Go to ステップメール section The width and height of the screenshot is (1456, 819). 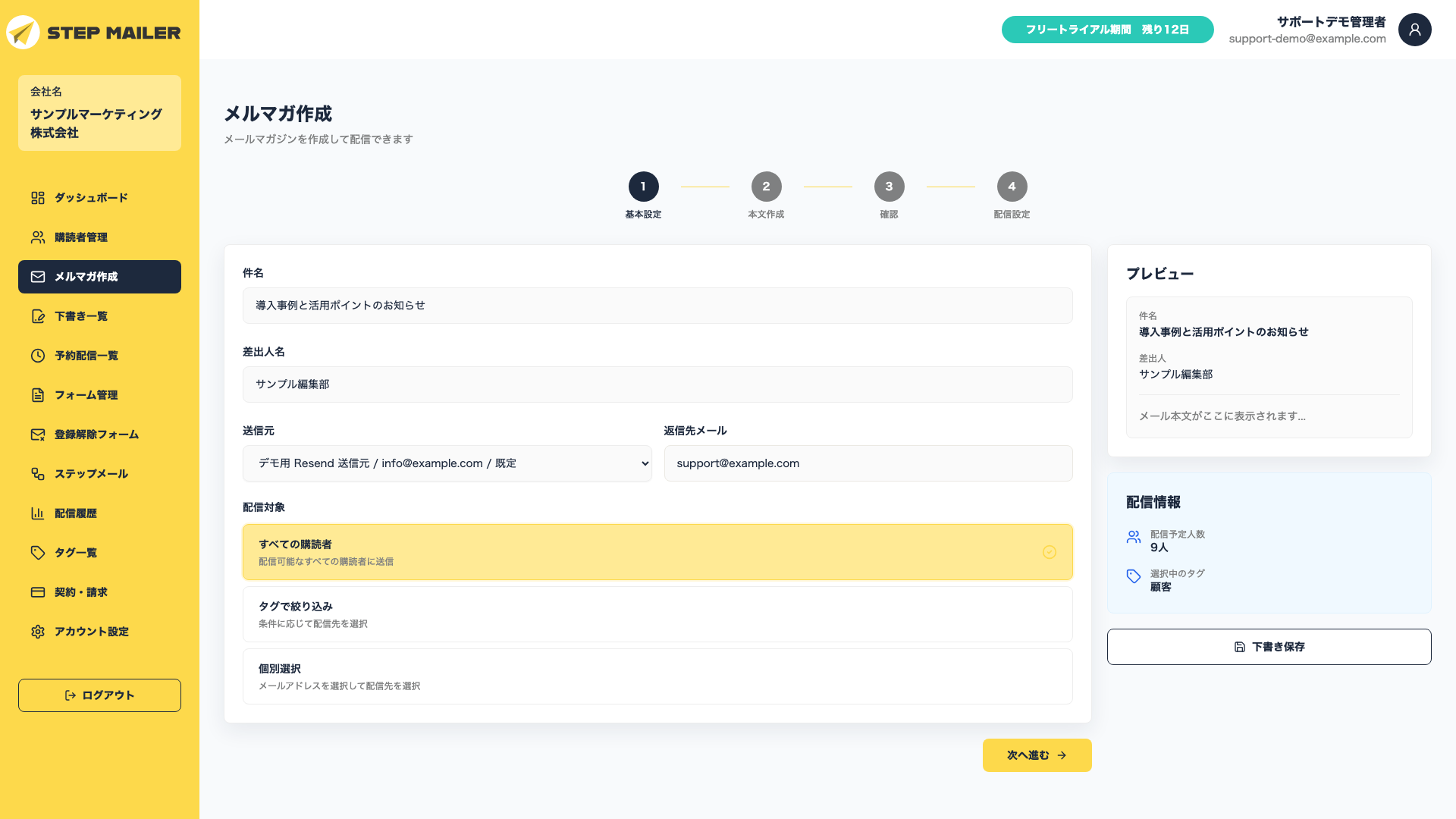(99, 474)
